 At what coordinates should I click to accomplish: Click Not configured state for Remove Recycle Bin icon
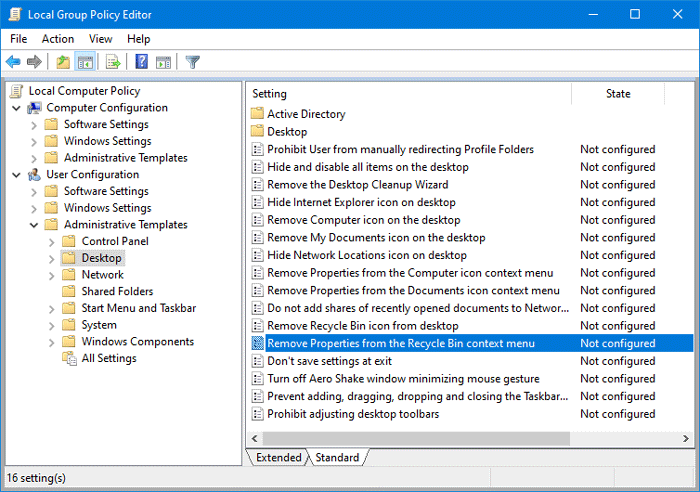click(x=618, y=326)
